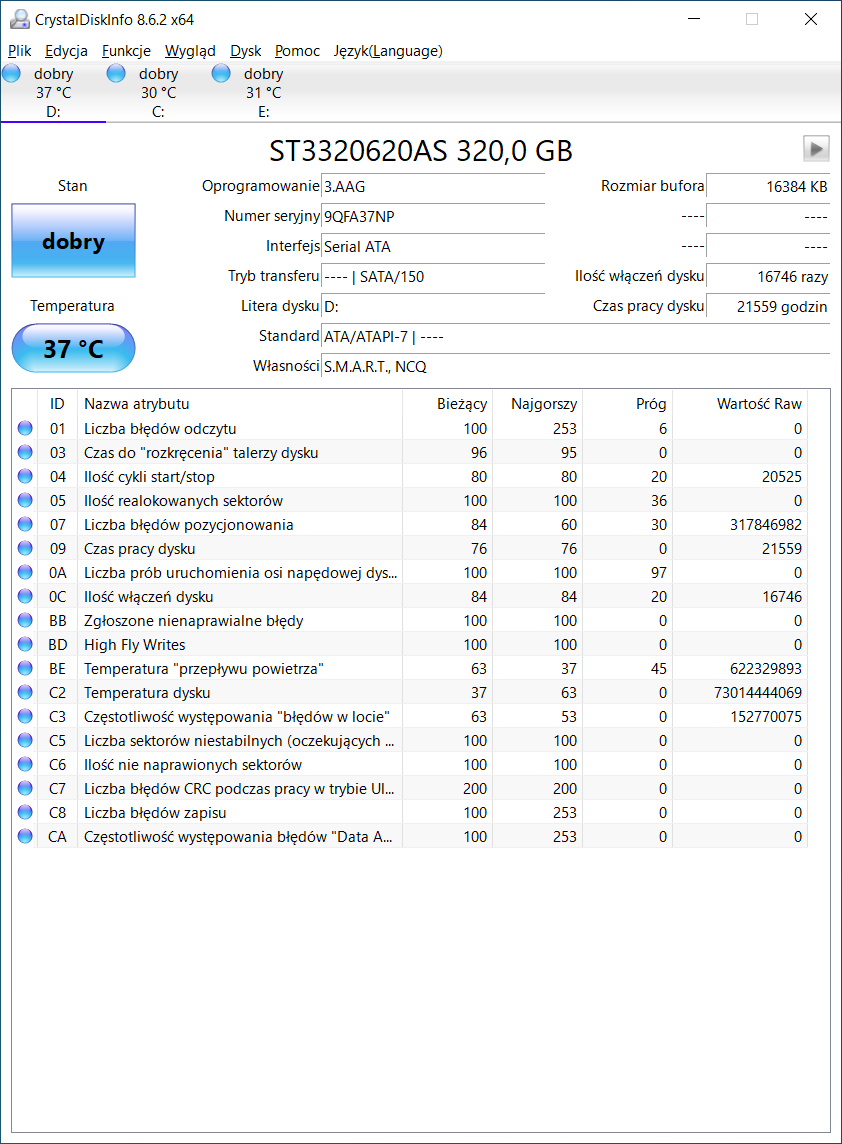This screenshot has width=842, height=1144.
Task: Open the Funkcje menu
Action: pyautogui.click(x=126, y=51)
